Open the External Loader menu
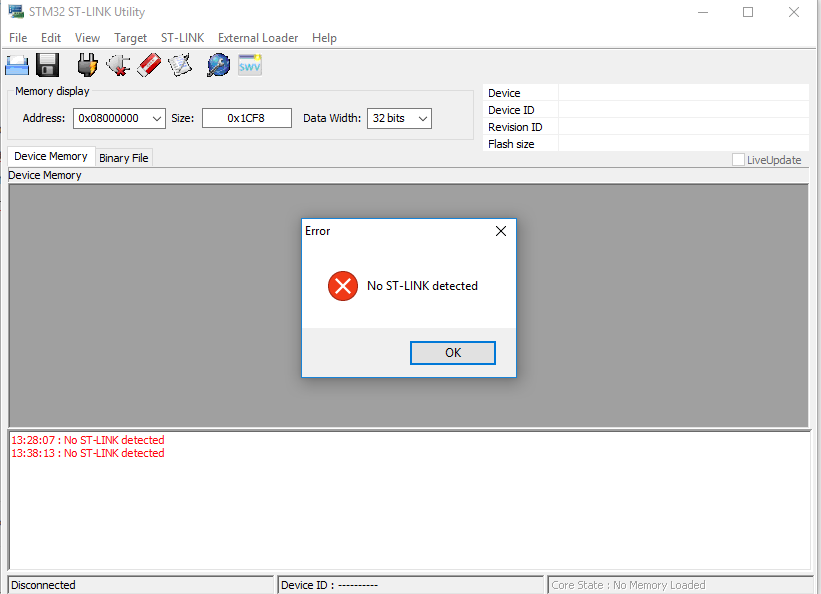This screenshot has width=821, height=594. pyautogui.click(x=258, y=38)
